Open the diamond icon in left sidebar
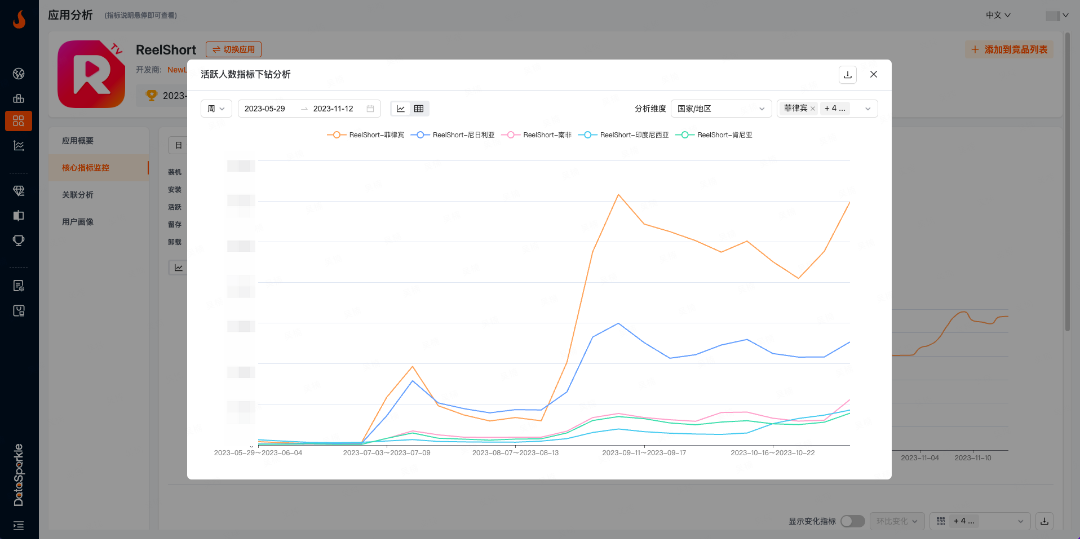Image resolution: width=1080 pixels, height=539 pixels. (x=18, y=190)
